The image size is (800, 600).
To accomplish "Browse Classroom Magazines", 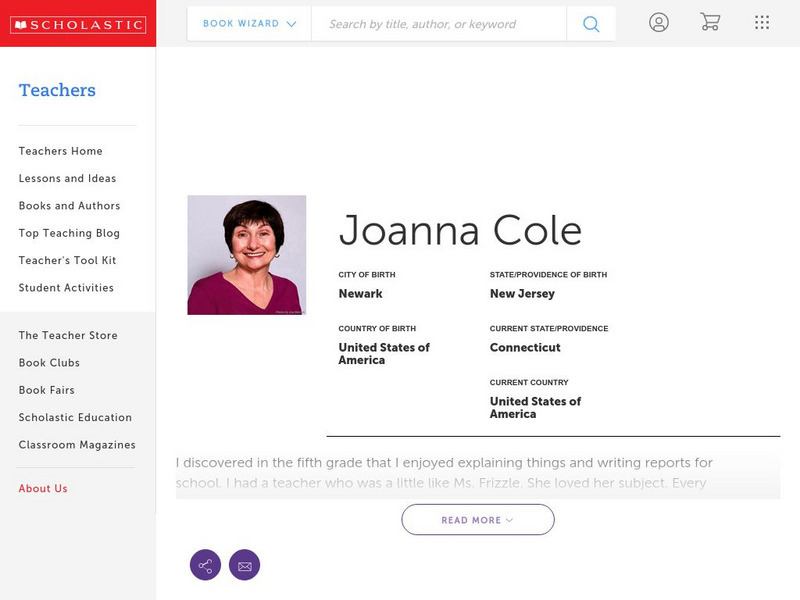I will 76,444.
